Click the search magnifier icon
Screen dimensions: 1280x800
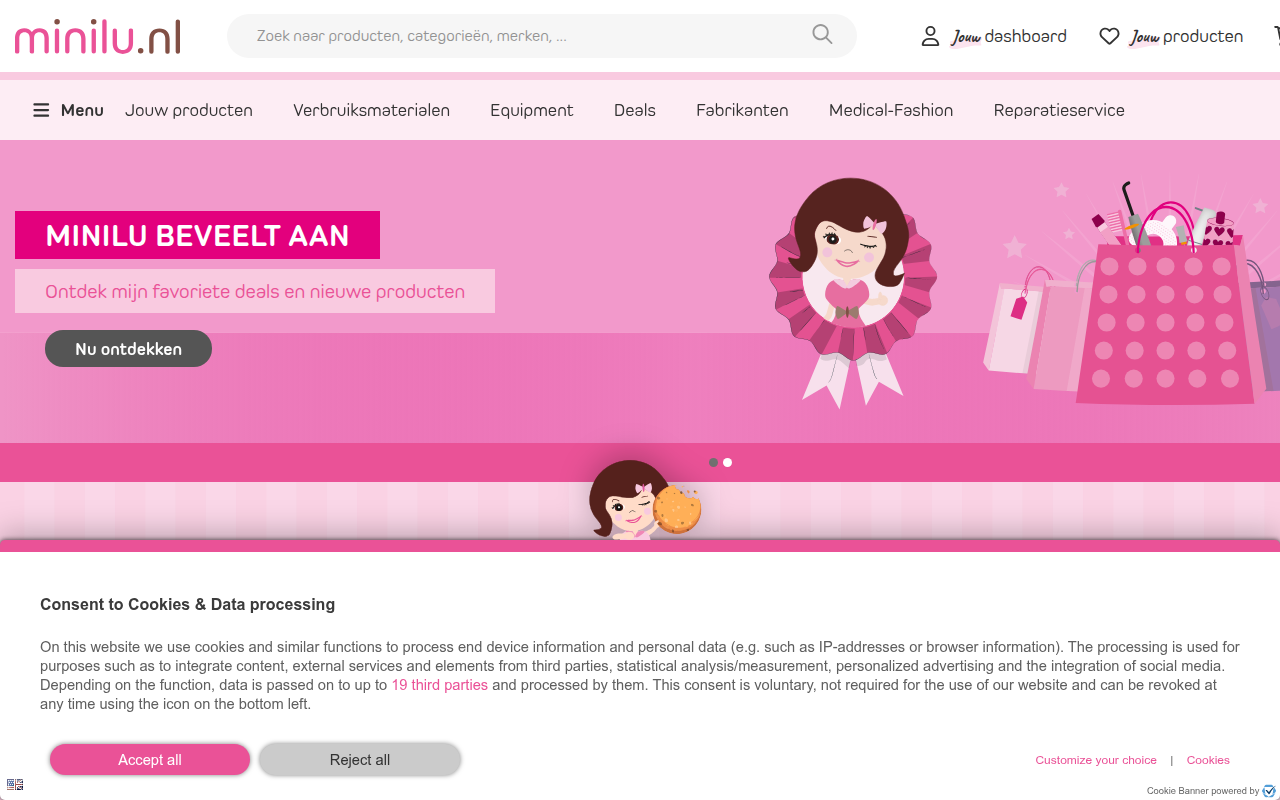(822, 35)
